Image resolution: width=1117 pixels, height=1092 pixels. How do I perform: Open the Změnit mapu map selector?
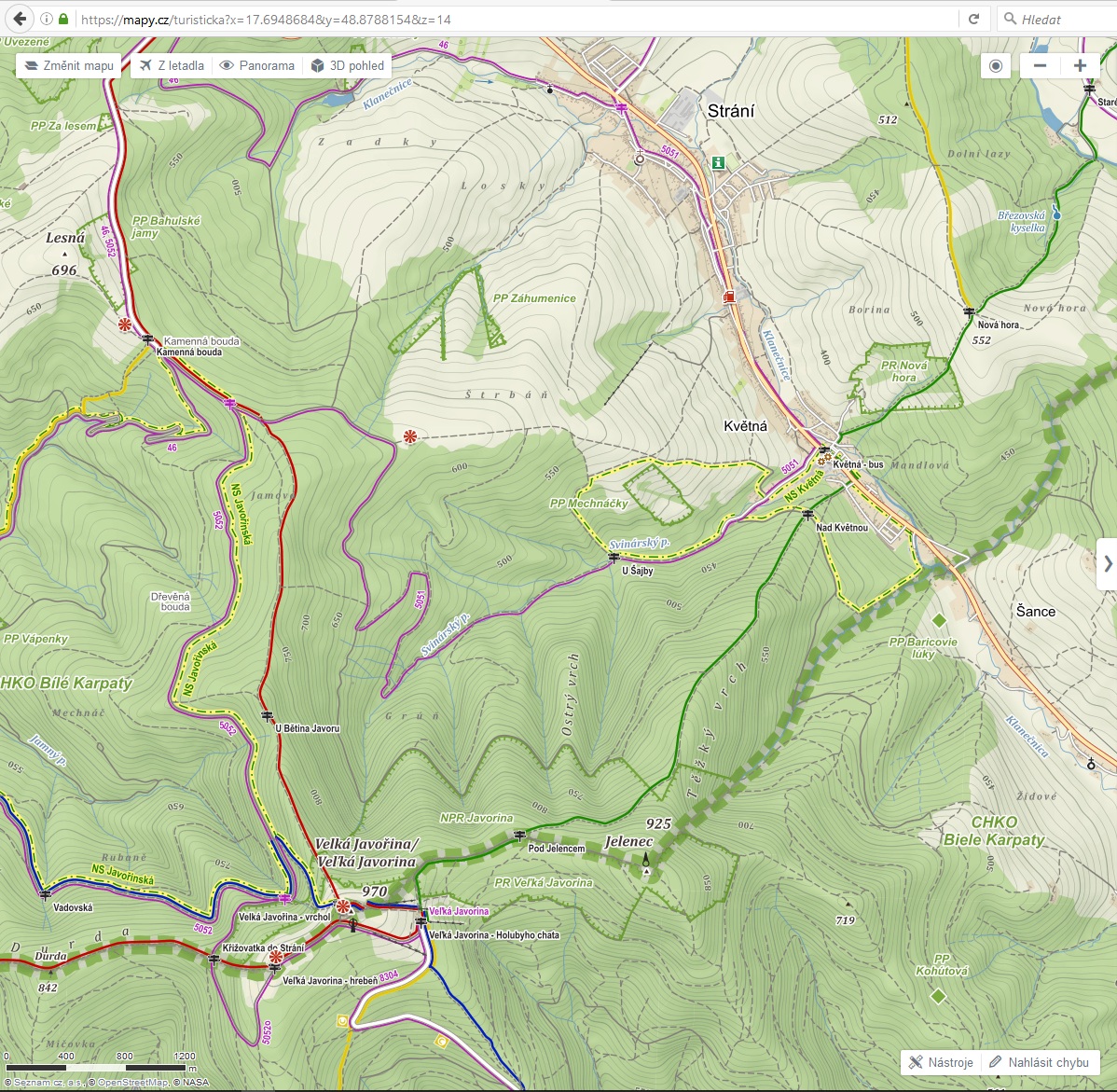click(x=68, y=65)
